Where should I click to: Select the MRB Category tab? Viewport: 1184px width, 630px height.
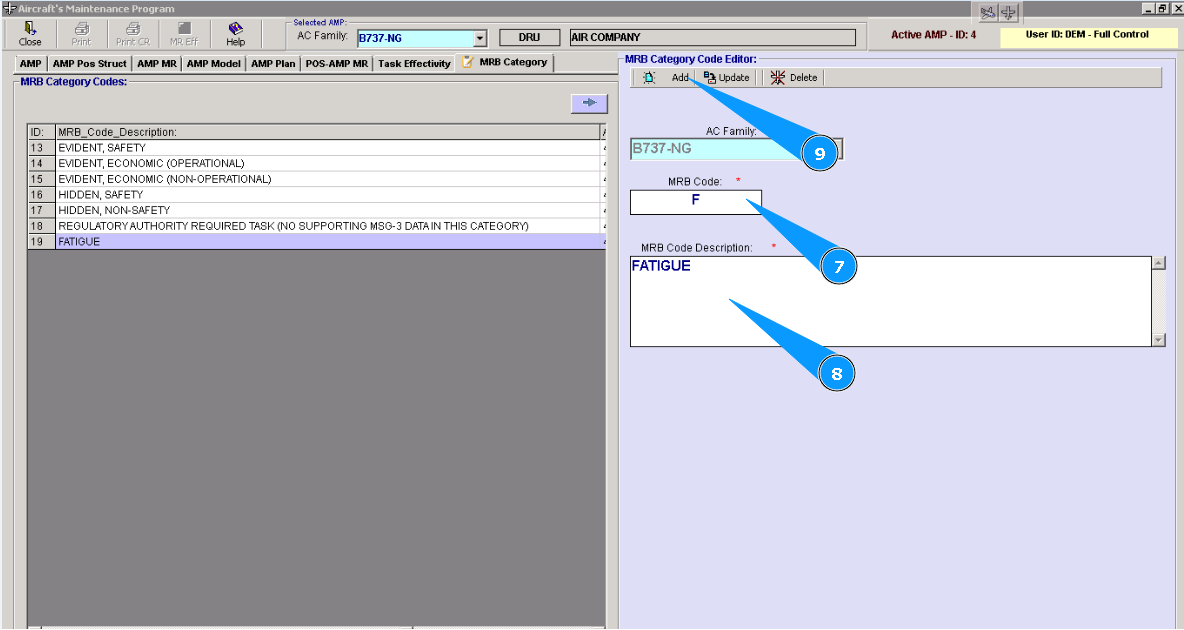(505, 63)
